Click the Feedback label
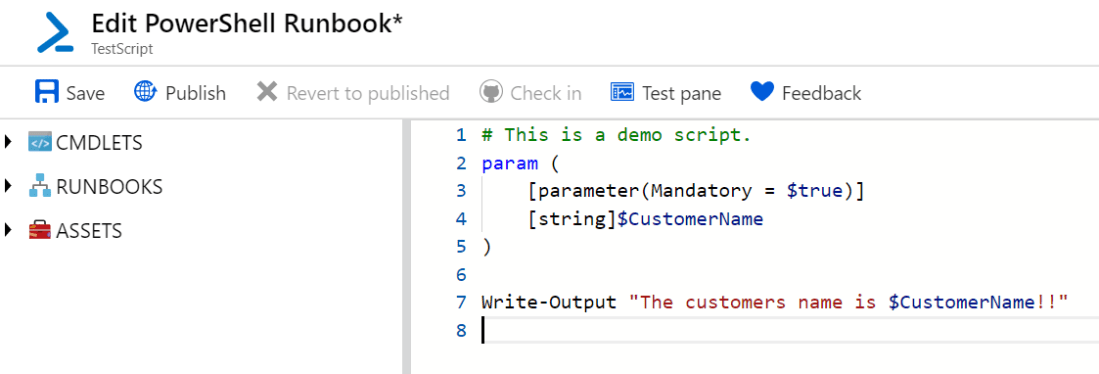1099x374 pixels. (821, 93)
